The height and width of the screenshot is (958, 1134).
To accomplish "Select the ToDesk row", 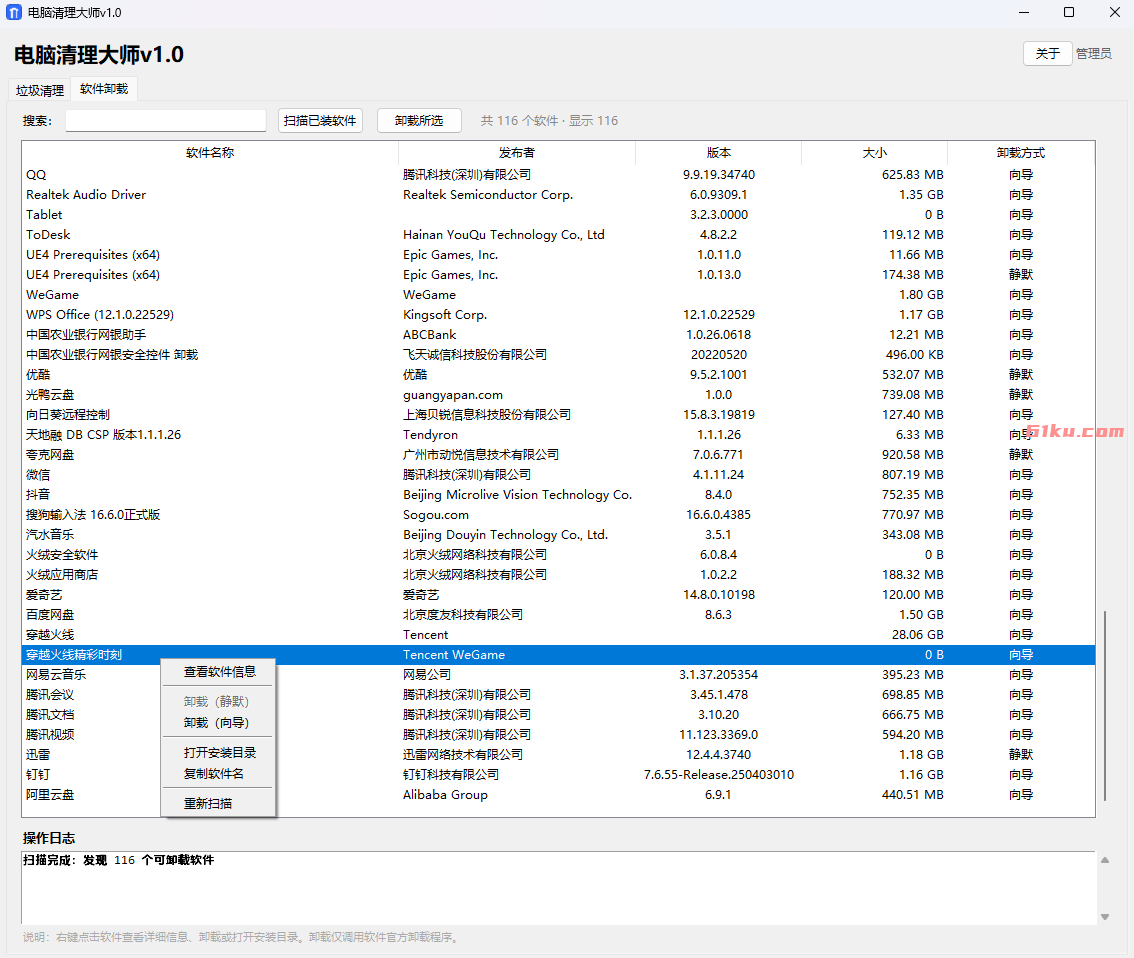I will pos(558,235).
